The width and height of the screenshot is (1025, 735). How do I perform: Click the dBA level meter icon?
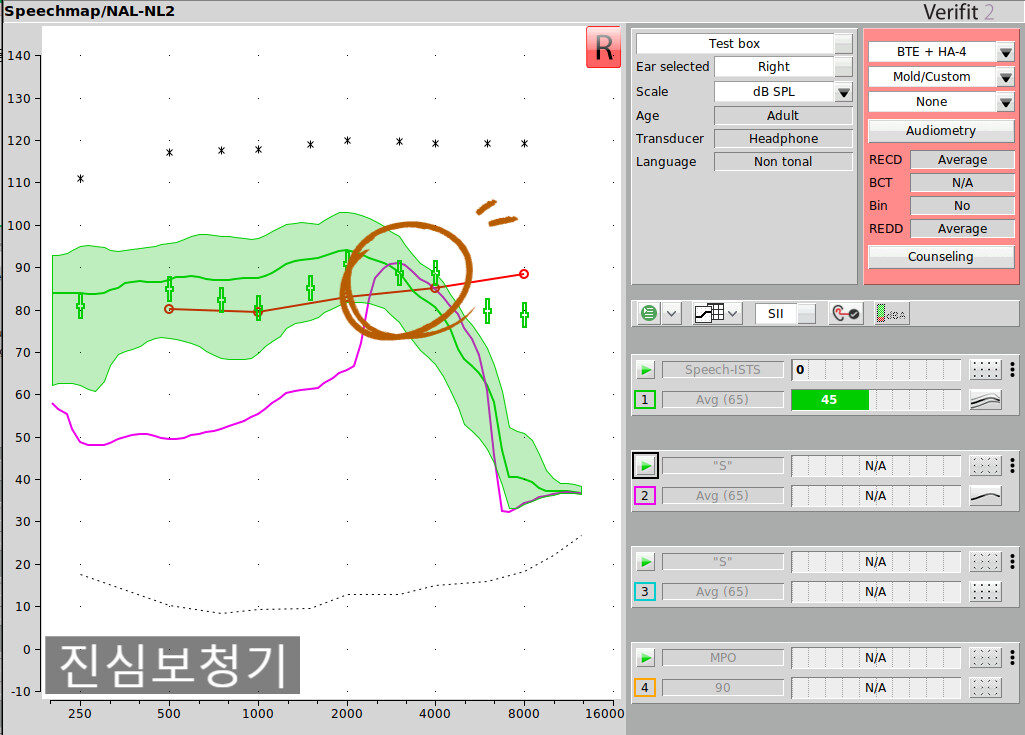coord(891,313)
